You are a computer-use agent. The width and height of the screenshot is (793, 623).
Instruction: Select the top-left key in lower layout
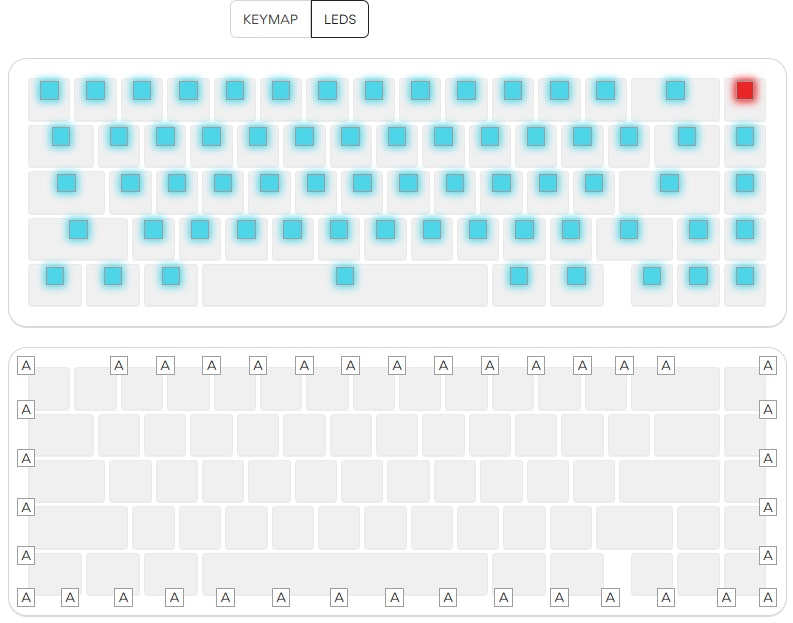[49, 390]
